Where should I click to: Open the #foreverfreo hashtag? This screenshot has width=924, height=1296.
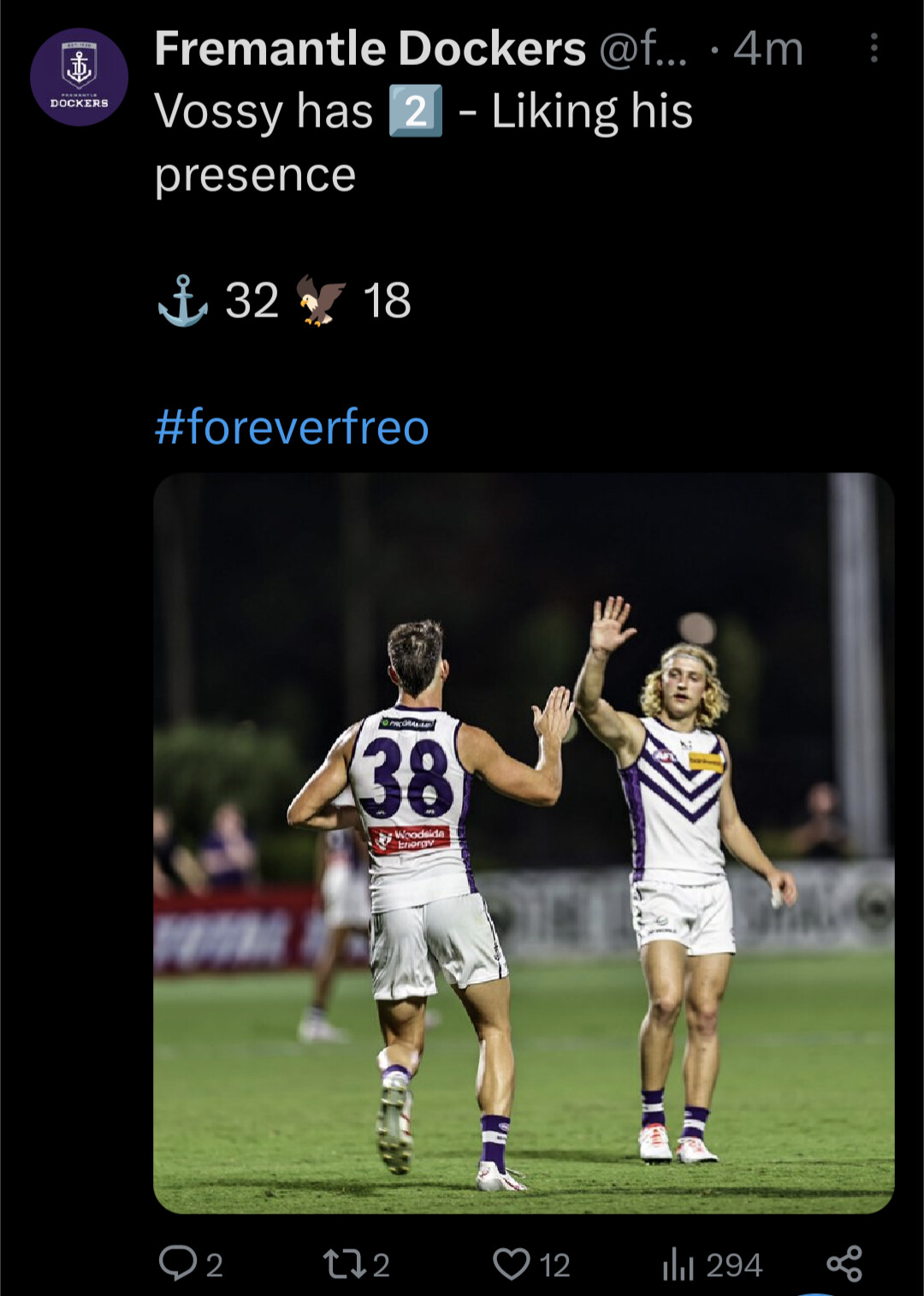[292, 427]
